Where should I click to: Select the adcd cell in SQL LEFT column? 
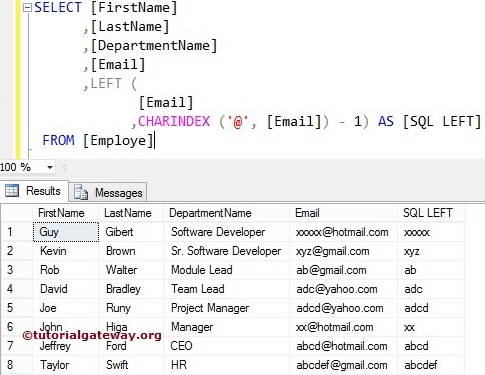(x=431, y=308)
